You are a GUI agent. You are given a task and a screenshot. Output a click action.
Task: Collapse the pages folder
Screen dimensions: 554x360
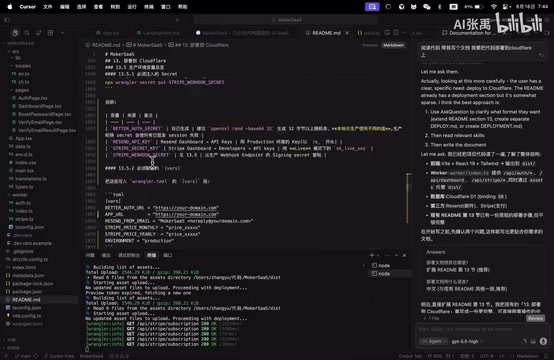(x=22, y=90)
